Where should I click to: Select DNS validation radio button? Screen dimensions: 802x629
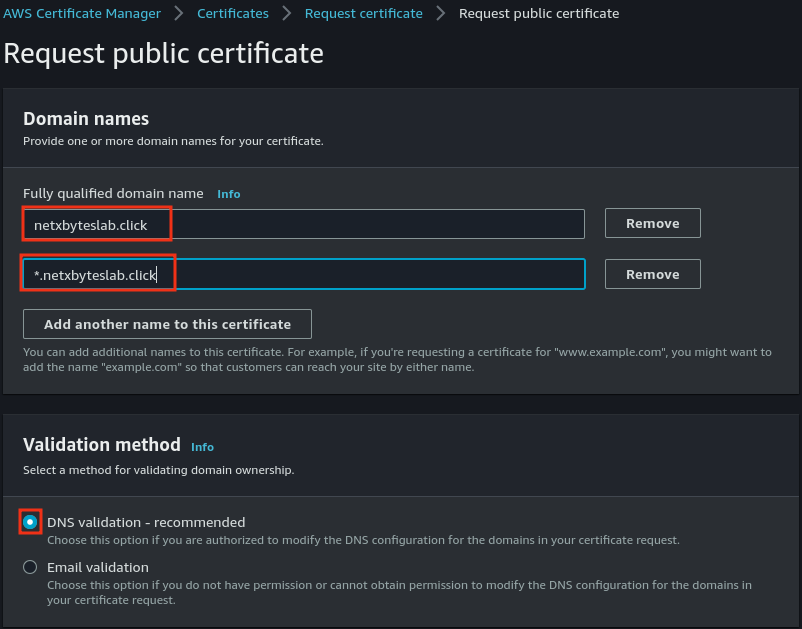30,522
